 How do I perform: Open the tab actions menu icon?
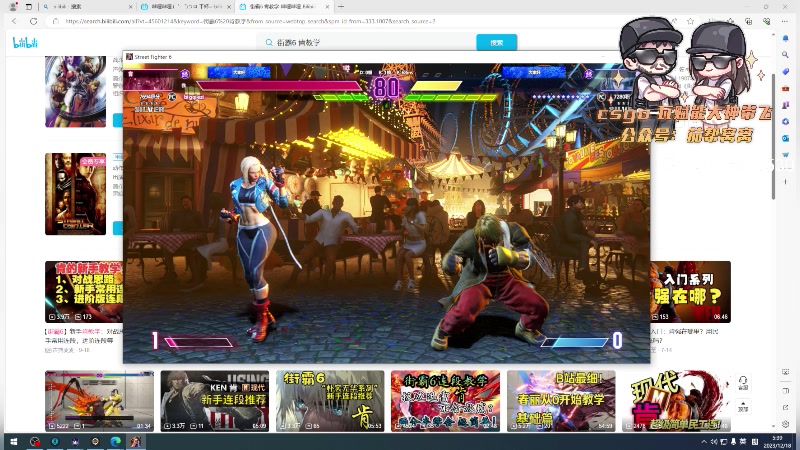pyautogui.click(x=29, y=7)
